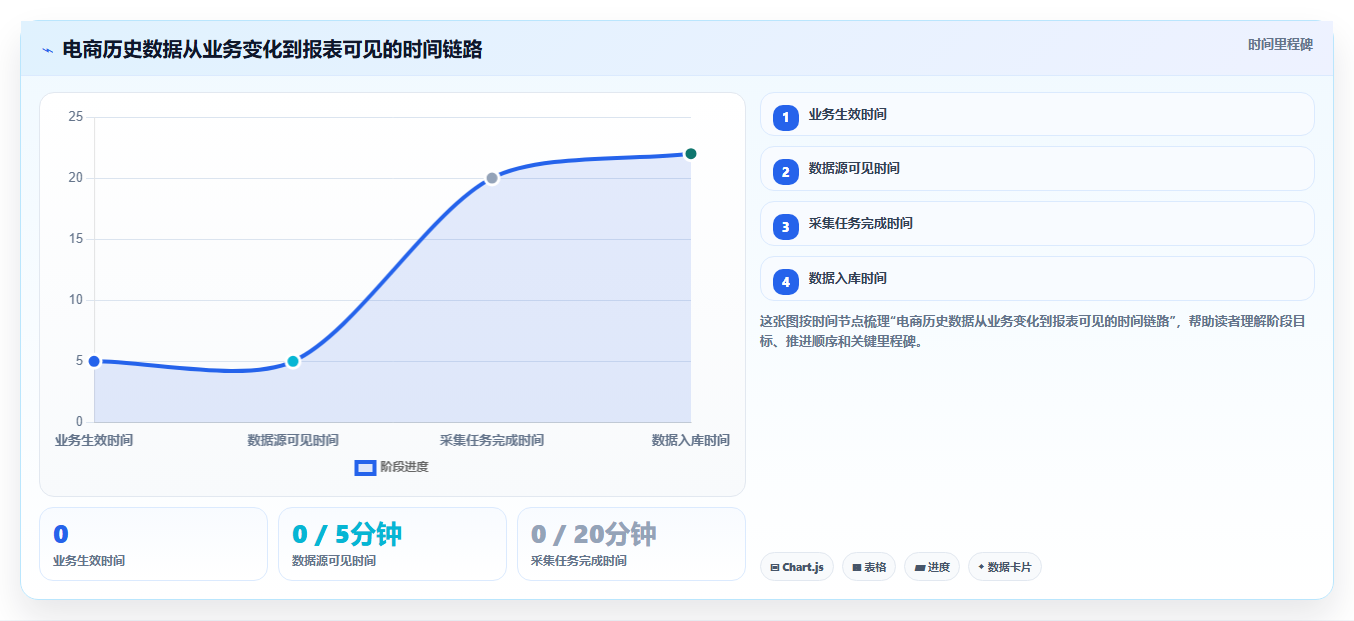Screen dimensions: 1354x621
Task: Click the Chart.js tag icon
Action: tap(775, 567)
